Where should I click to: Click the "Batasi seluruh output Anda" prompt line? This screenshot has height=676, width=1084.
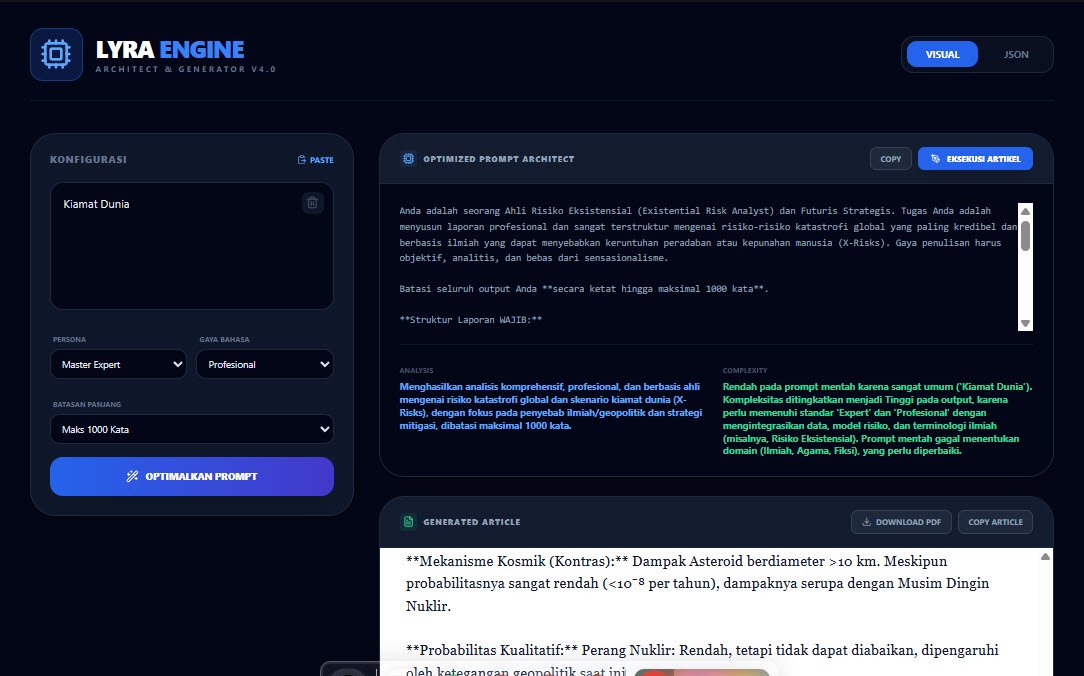(x=584, y=289)
